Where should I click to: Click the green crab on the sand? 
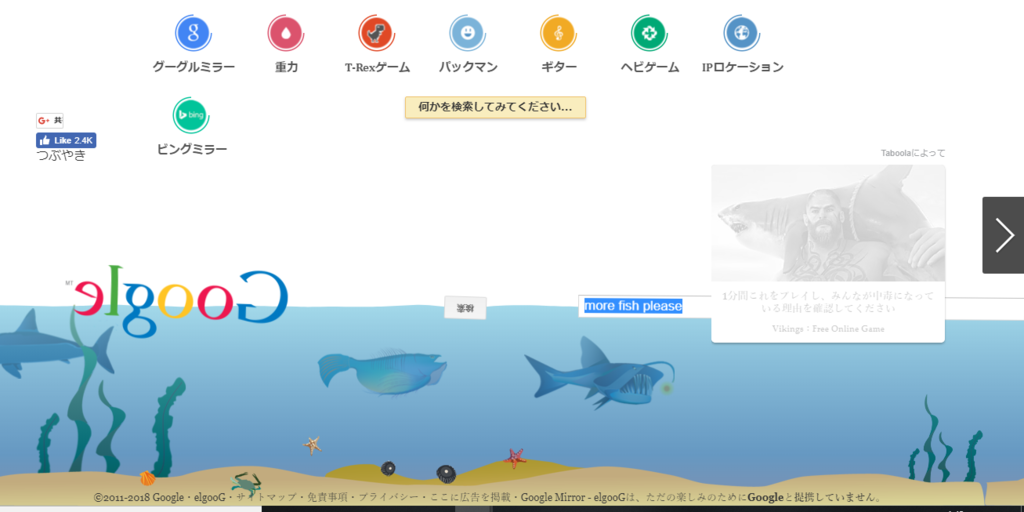click(246, 483)
